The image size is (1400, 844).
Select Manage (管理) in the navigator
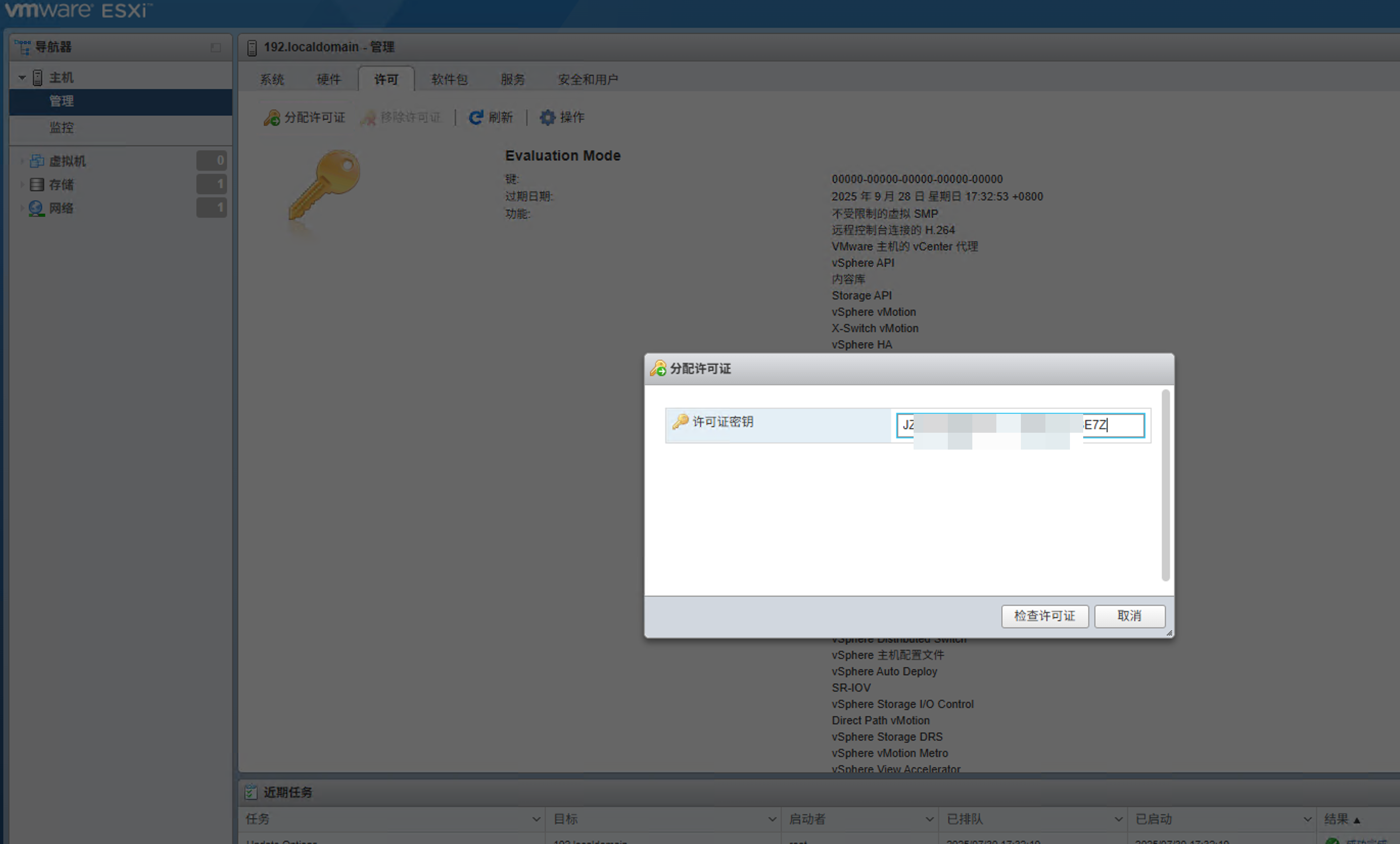pyautogui.click(x=121, y=102)
